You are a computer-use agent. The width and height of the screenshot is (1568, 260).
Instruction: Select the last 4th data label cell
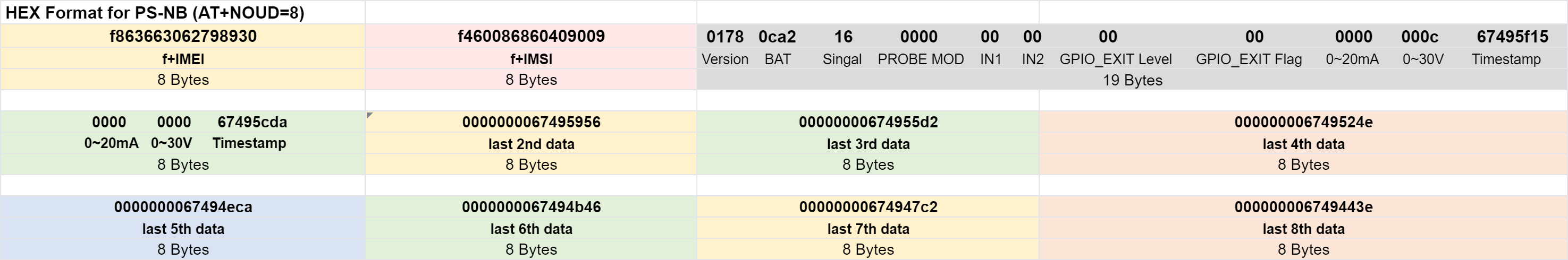pos(1303,144)
